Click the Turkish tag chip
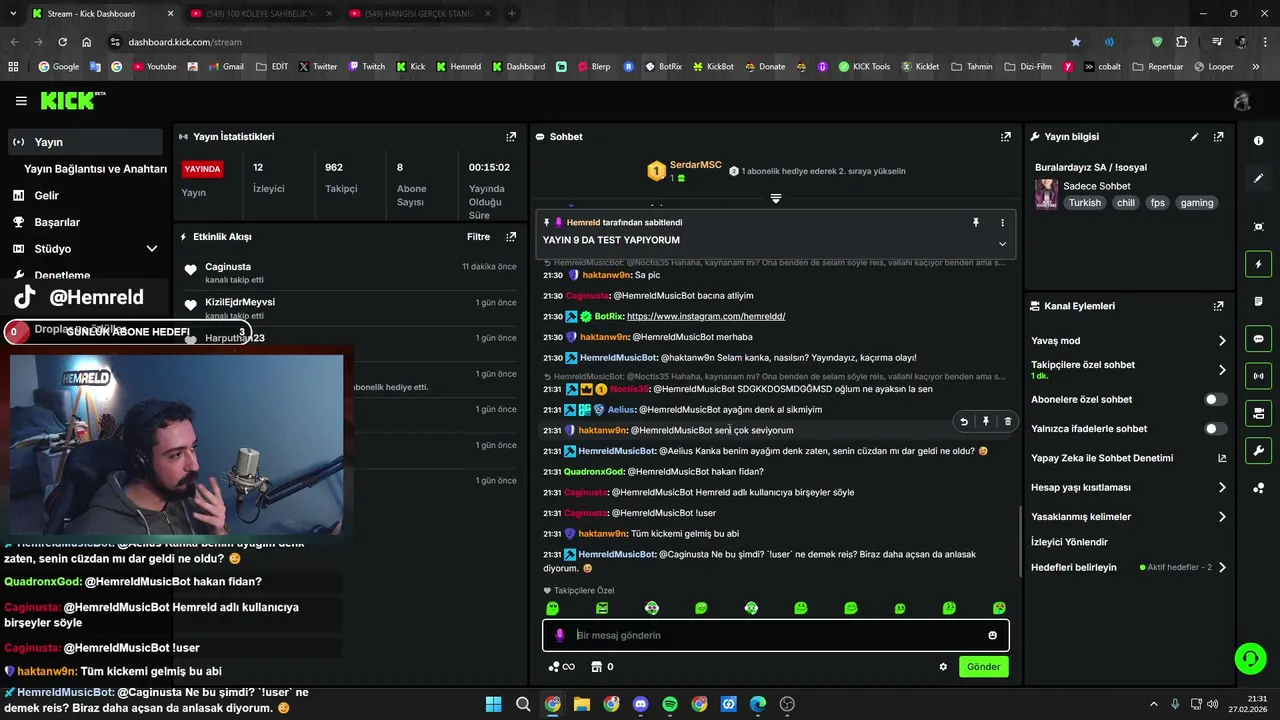Screen dimensions: 1280x720 tap(1084, 203)
